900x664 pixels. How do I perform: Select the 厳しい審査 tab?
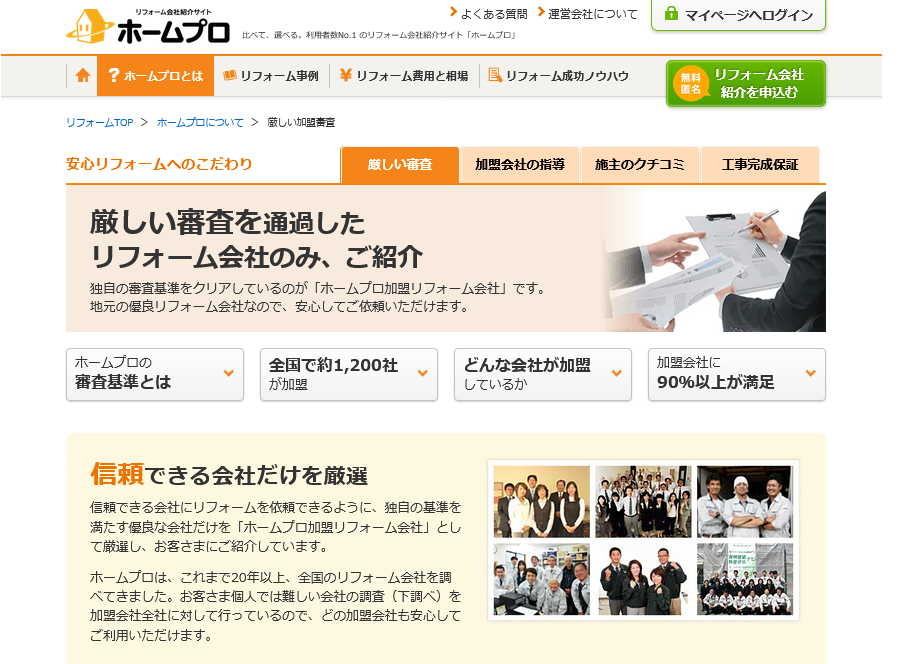tap(400, 165)
